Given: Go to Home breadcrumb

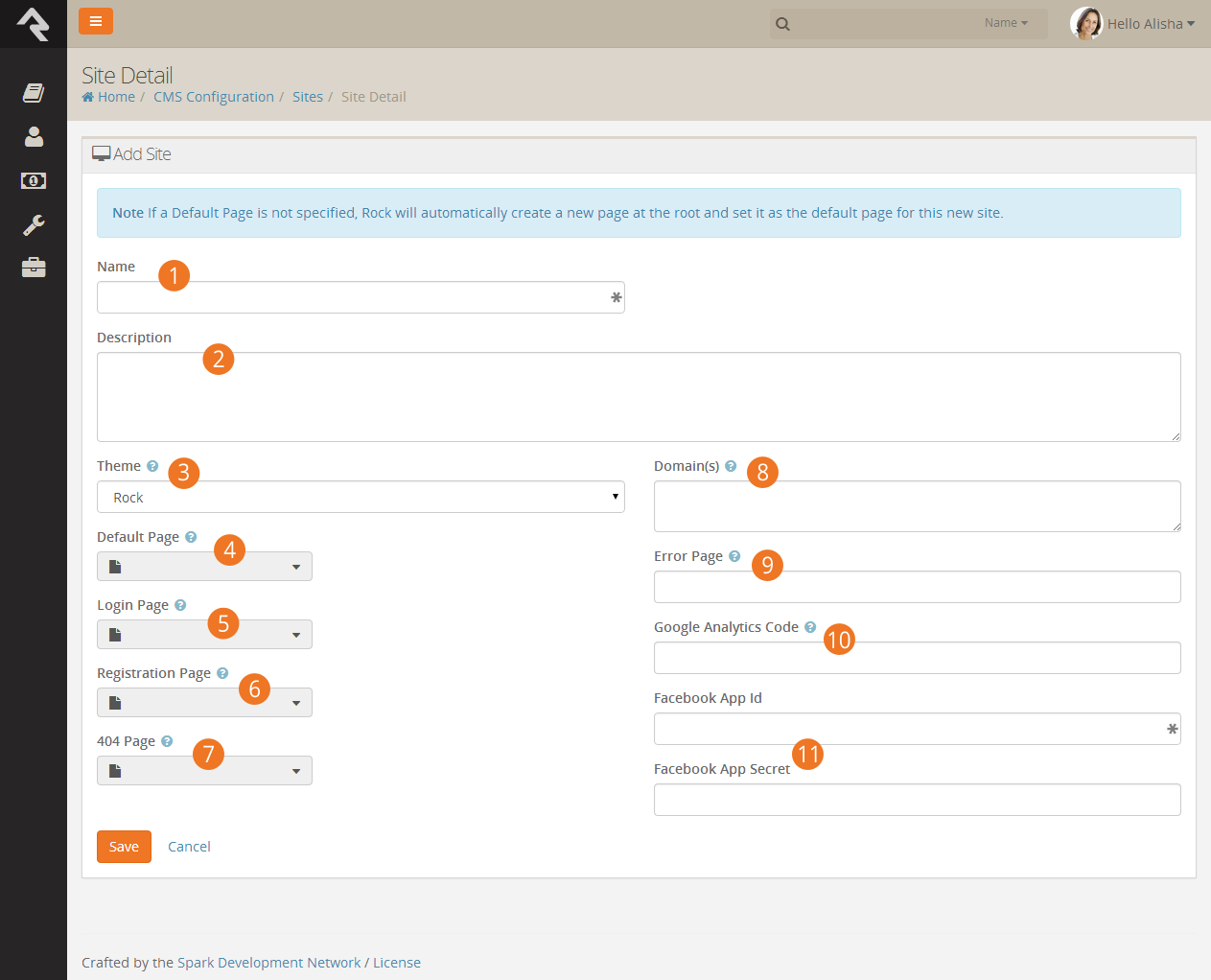Looking at the screenshot, I should pos(108,97).
